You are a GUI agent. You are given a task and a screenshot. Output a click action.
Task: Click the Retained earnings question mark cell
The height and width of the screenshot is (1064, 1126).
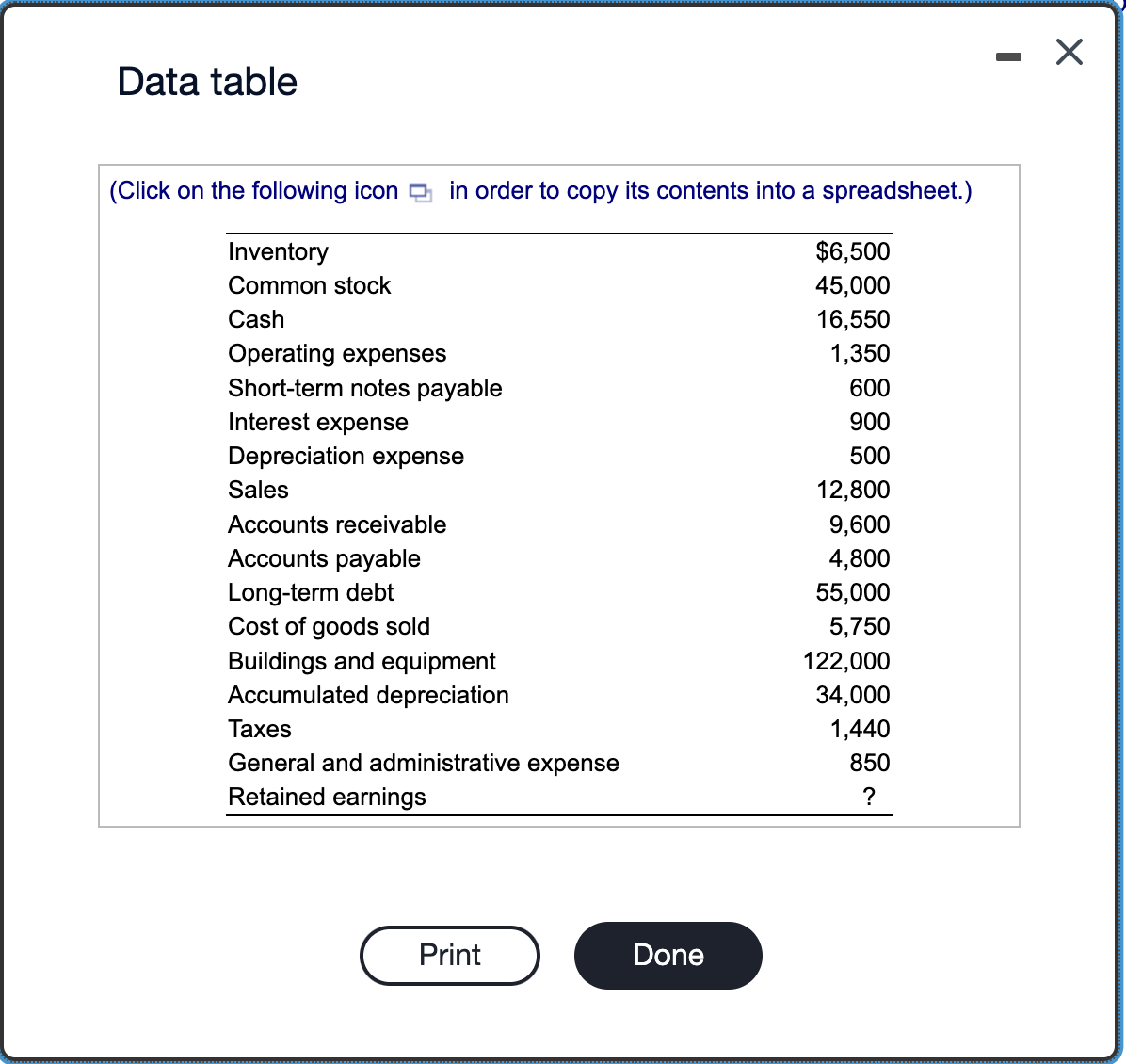tap(868, 797)
